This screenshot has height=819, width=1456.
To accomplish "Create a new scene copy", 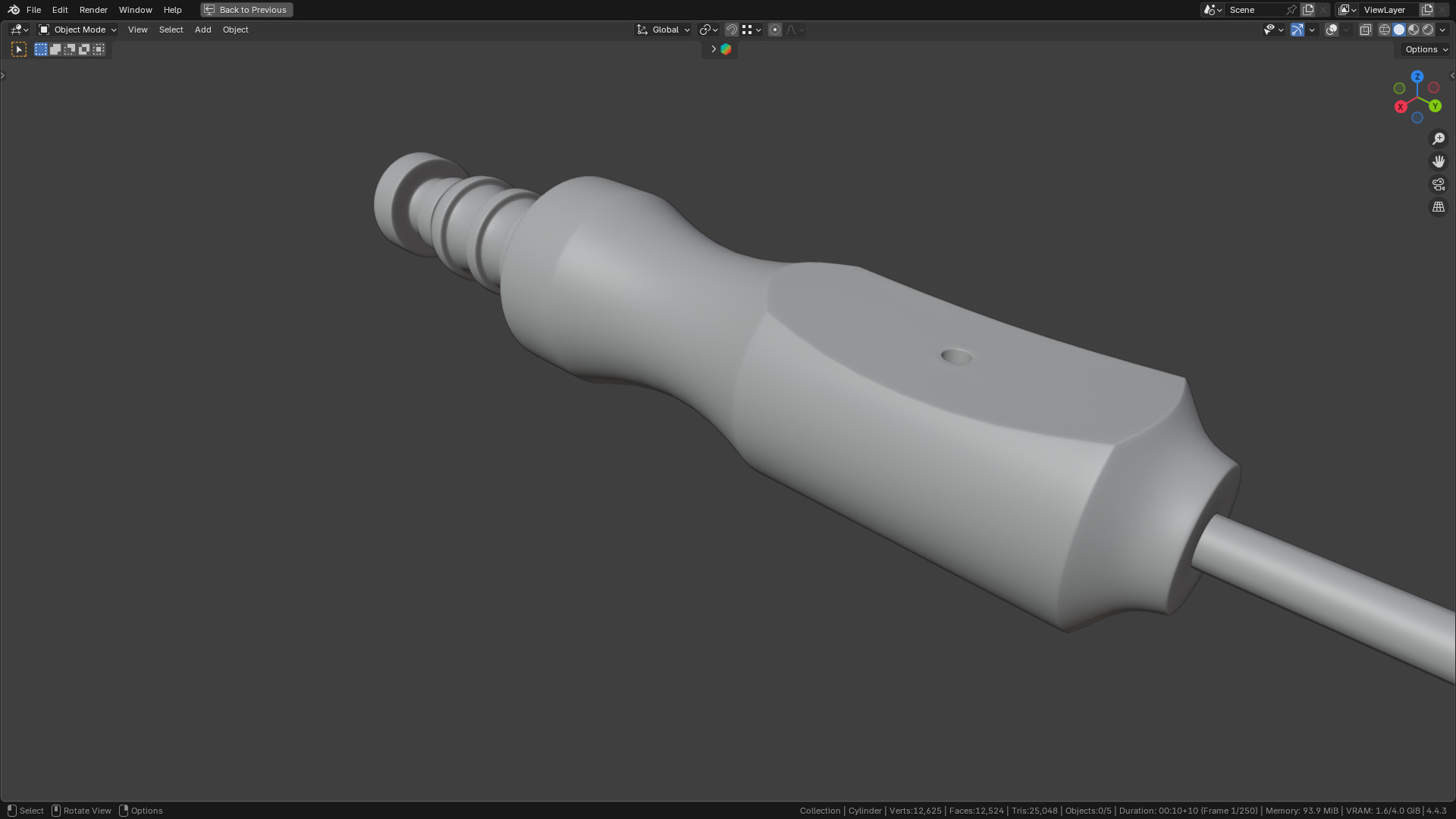I will 1308,10.
